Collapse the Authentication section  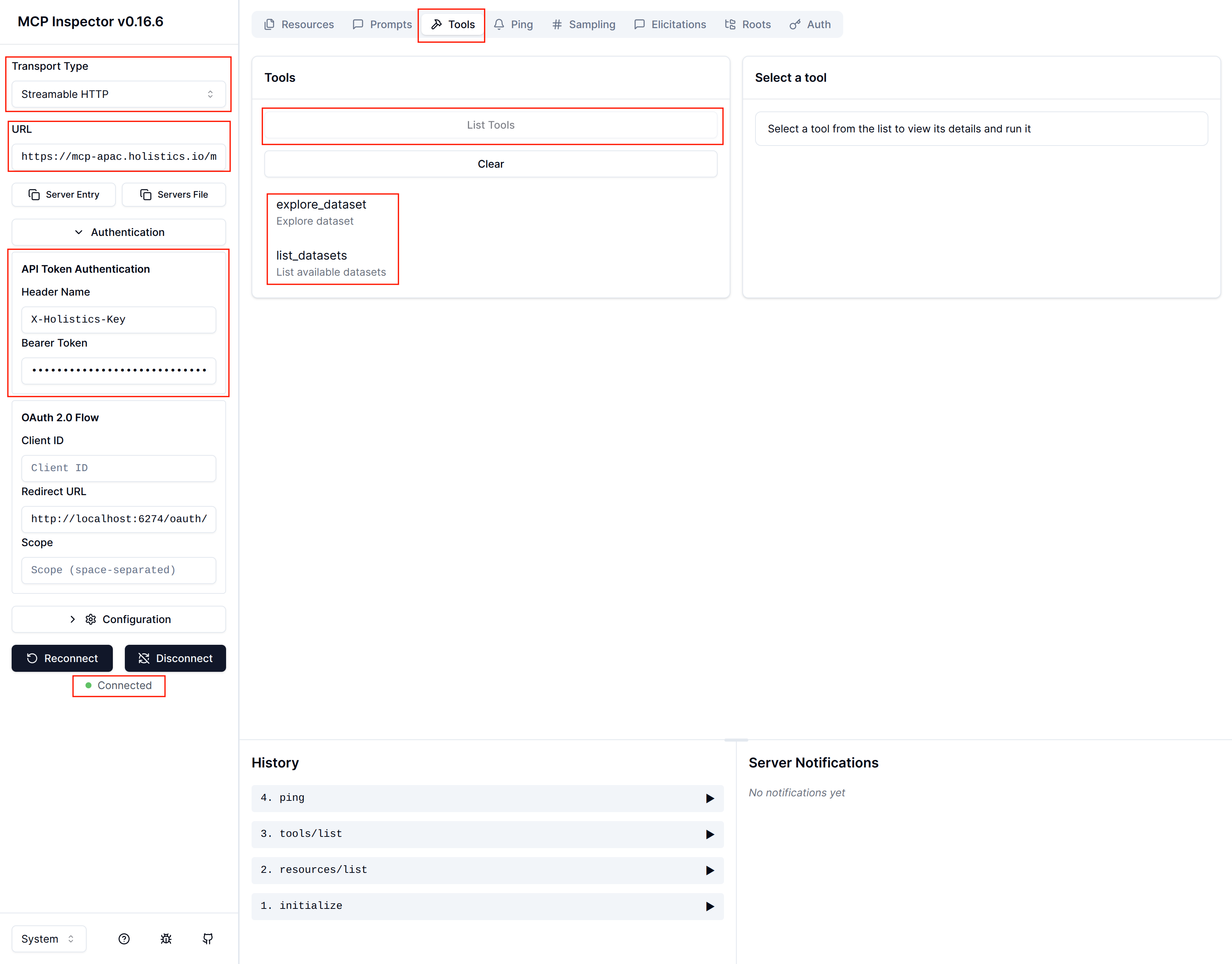(x=118, y=232)
